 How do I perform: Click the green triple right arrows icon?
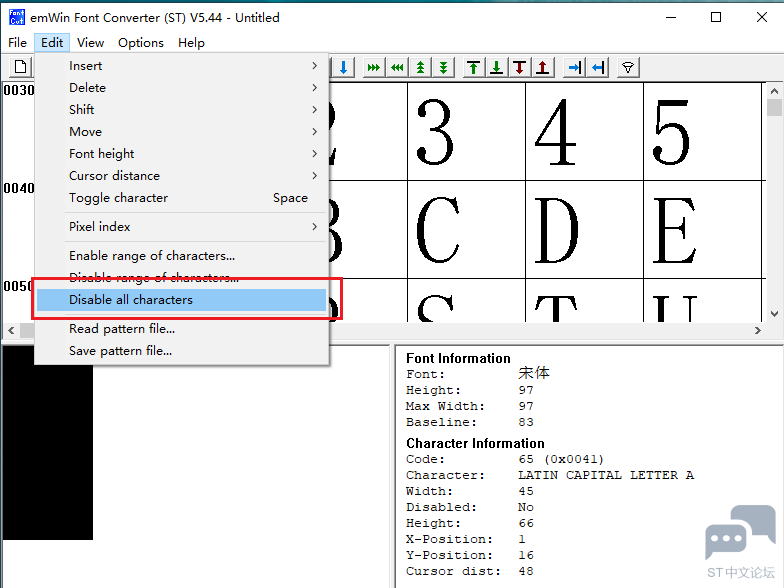tap(373, 67)
